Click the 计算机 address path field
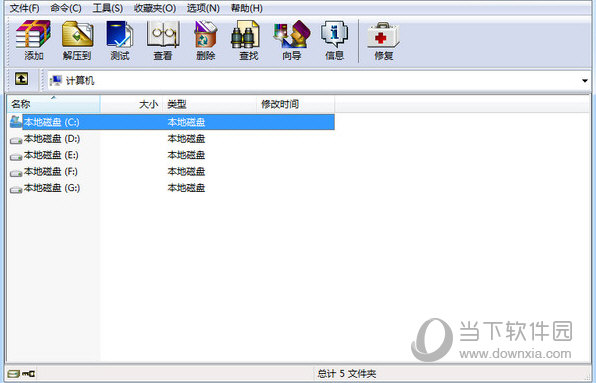The height and width of the screenshot is (383, 596). 319,81
